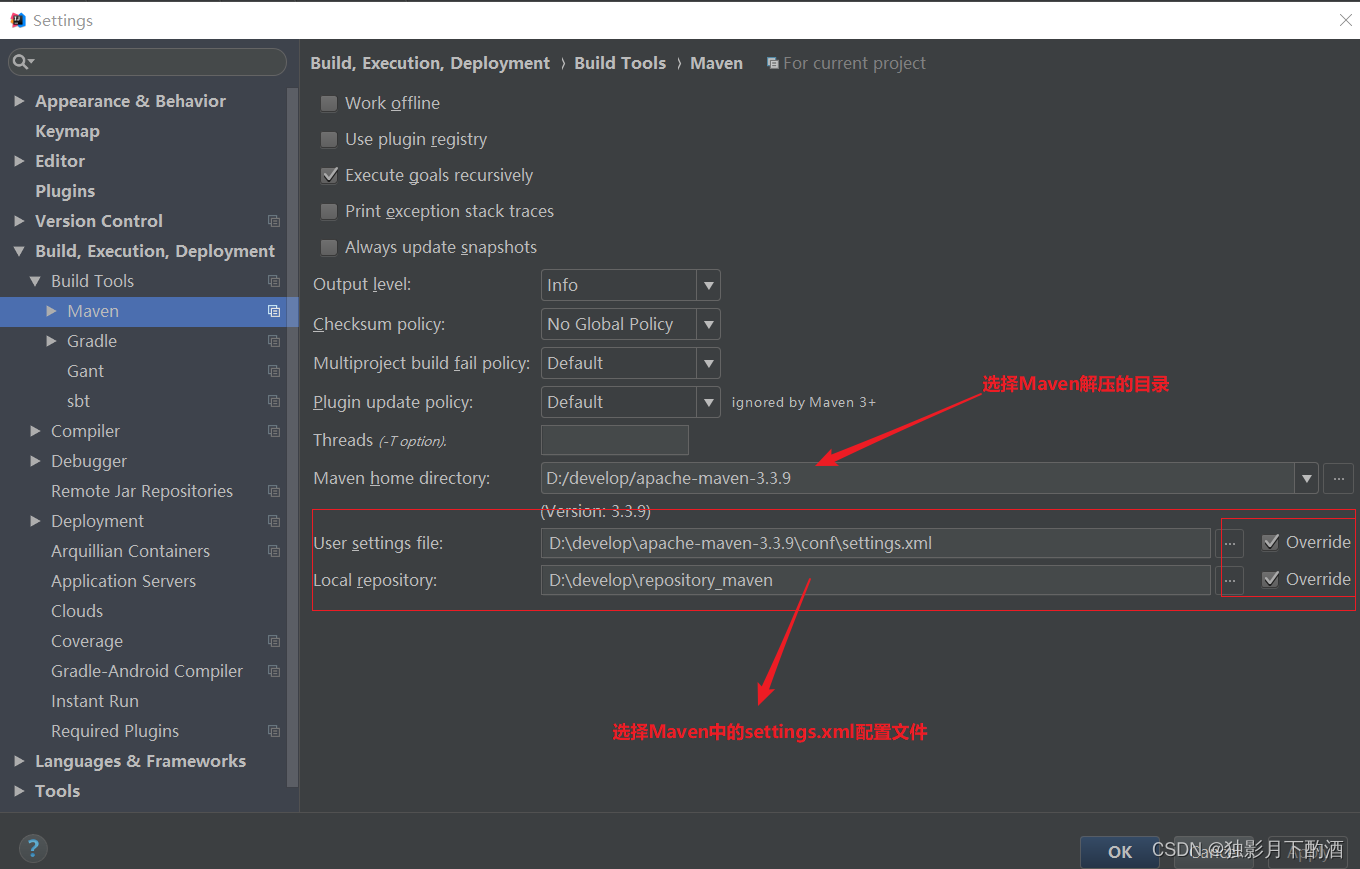
Task: Close the Settings window
Action: (x=1345, y=20)
